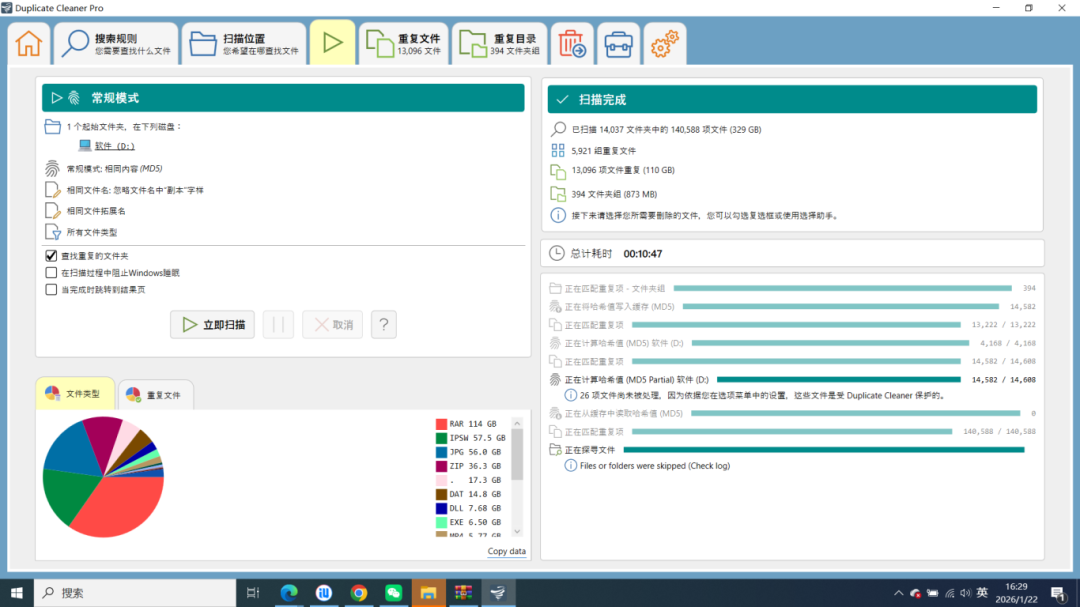Click the 取消 cancel button
This screenshot has width=1080, height=607.
333,325
